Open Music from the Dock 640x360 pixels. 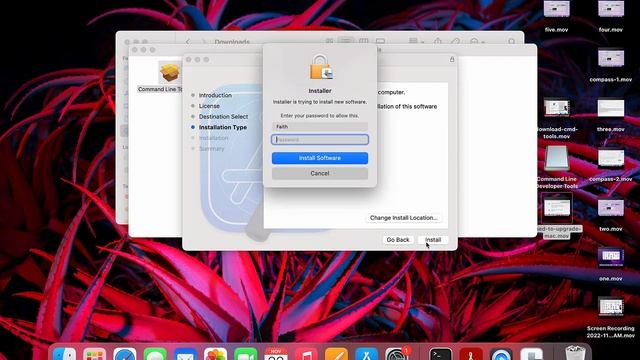306,354
